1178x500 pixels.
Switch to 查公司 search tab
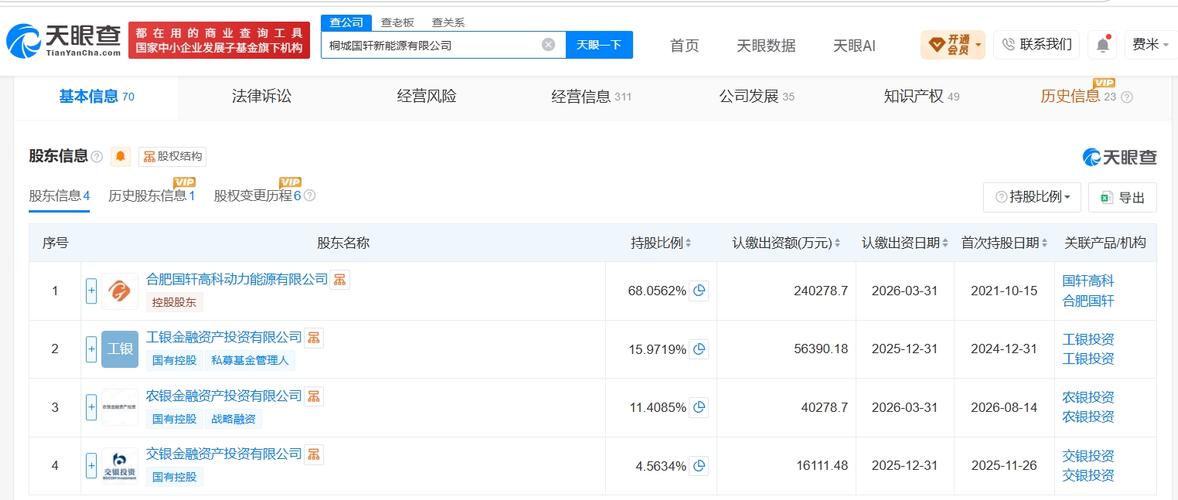(x=346, y=23)
